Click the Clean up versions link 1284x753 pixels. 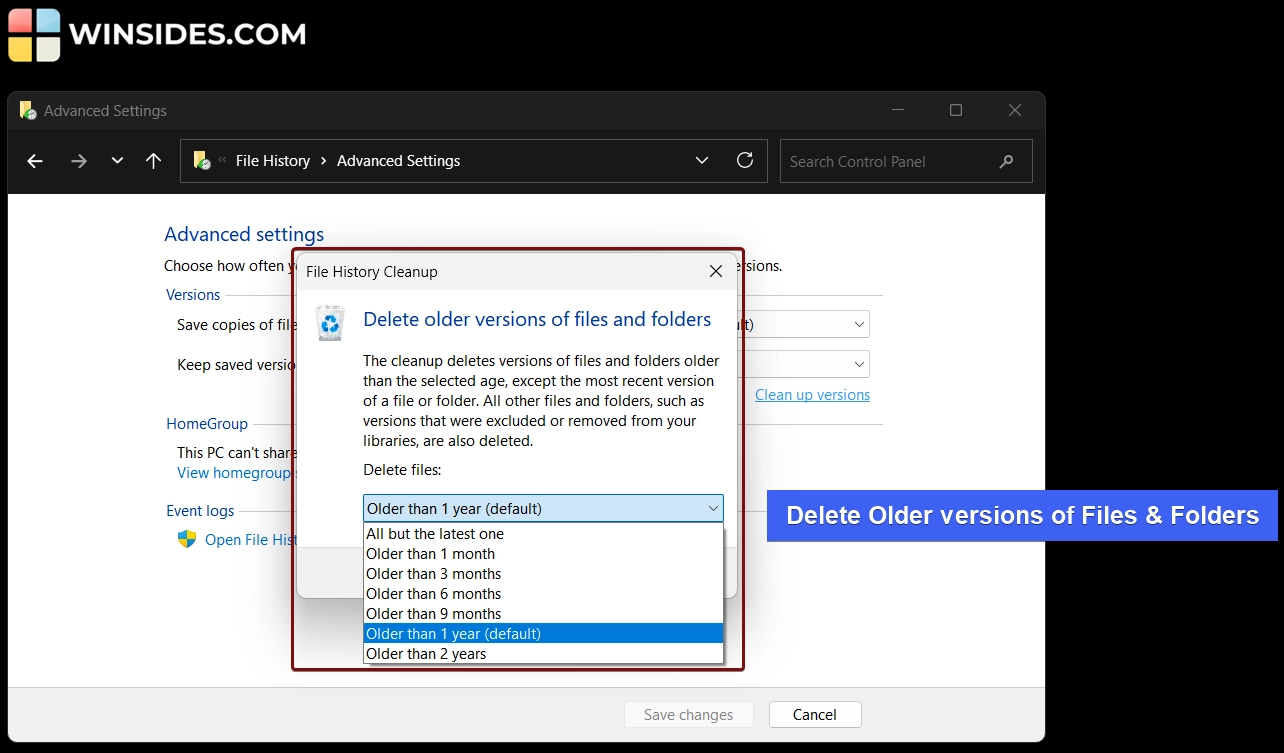pyautogui.click(x=811, y=394)
